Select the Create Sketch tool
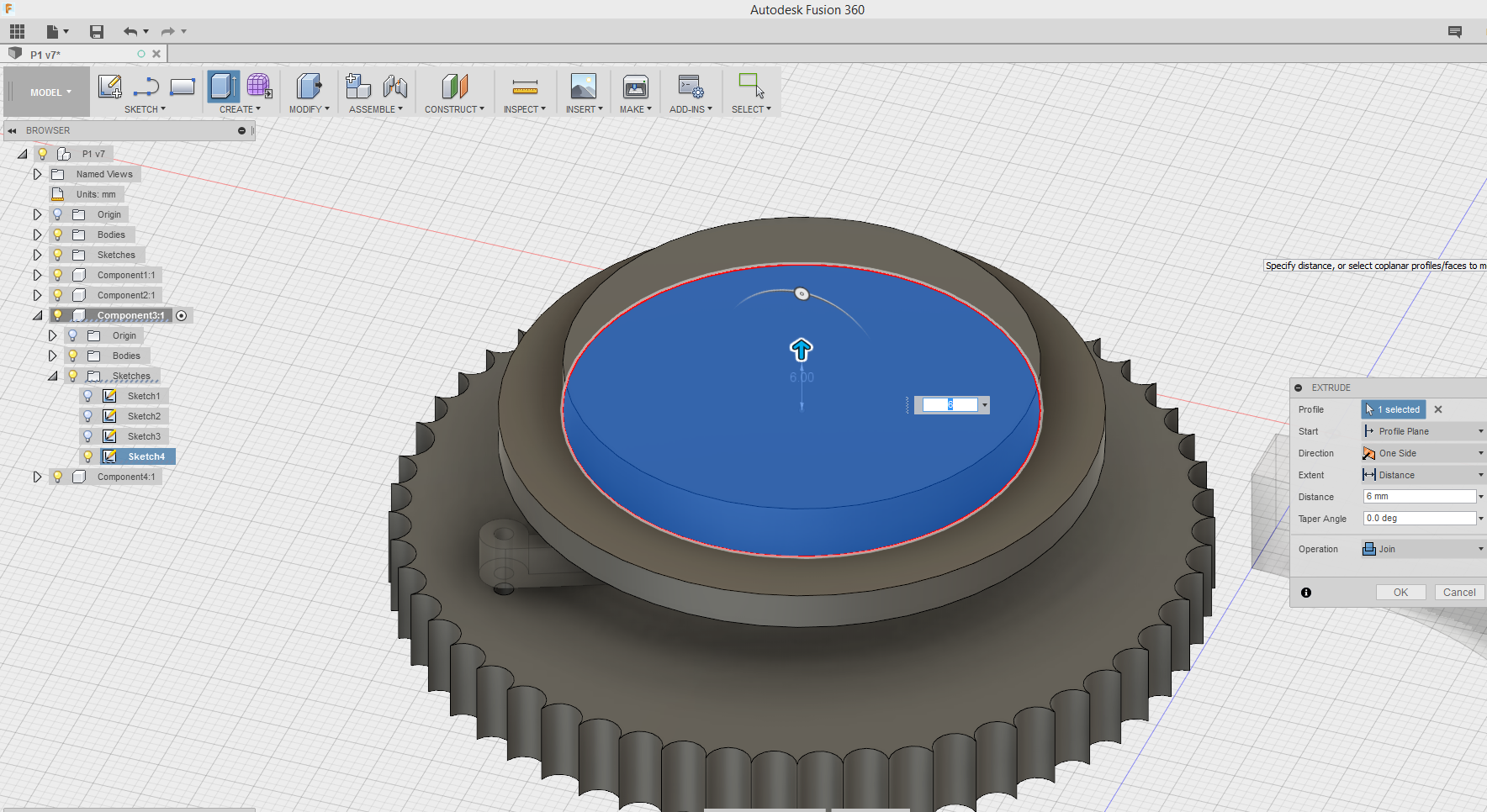1487x812 pixels. pos(110,86)
